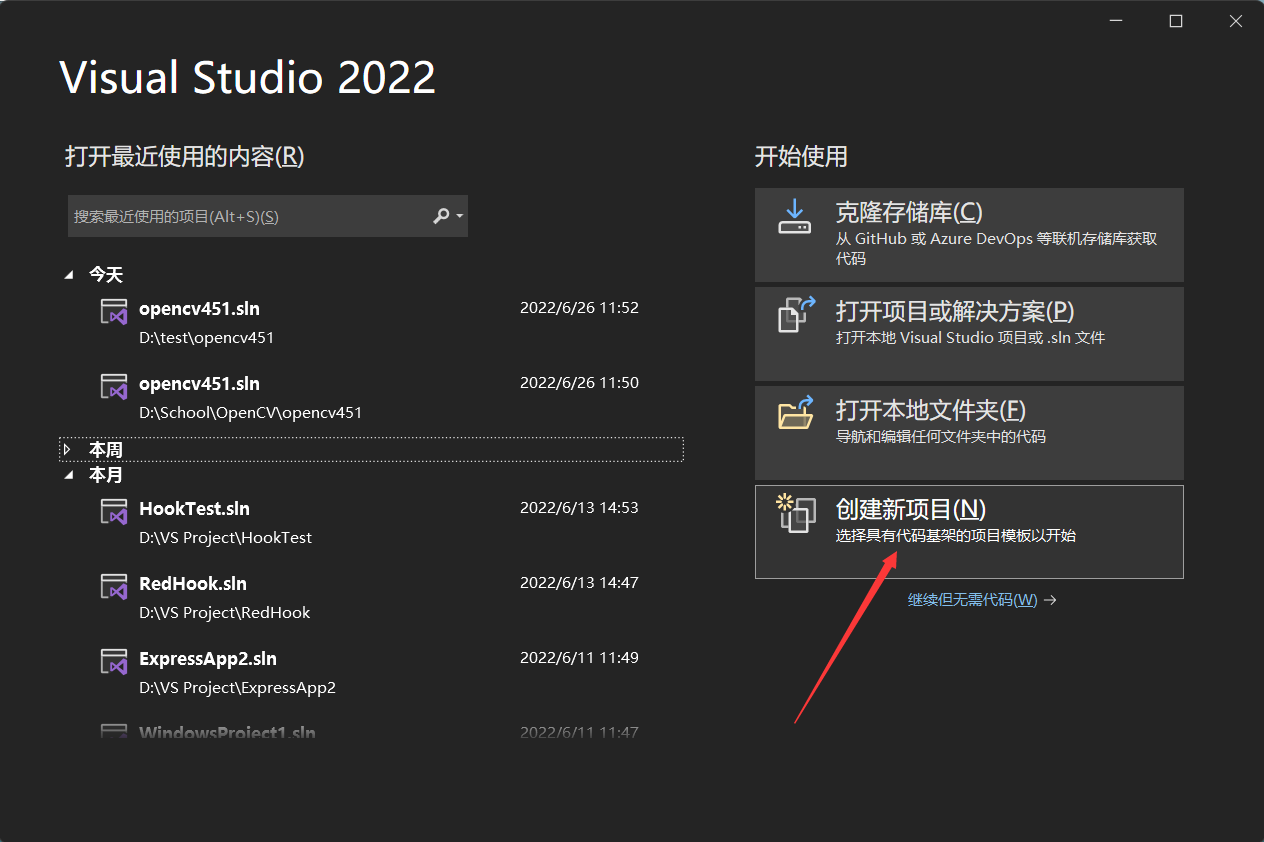Click the open project or solution icon
The width and height of the screenshot is (1264, 842).
(797, 314)
